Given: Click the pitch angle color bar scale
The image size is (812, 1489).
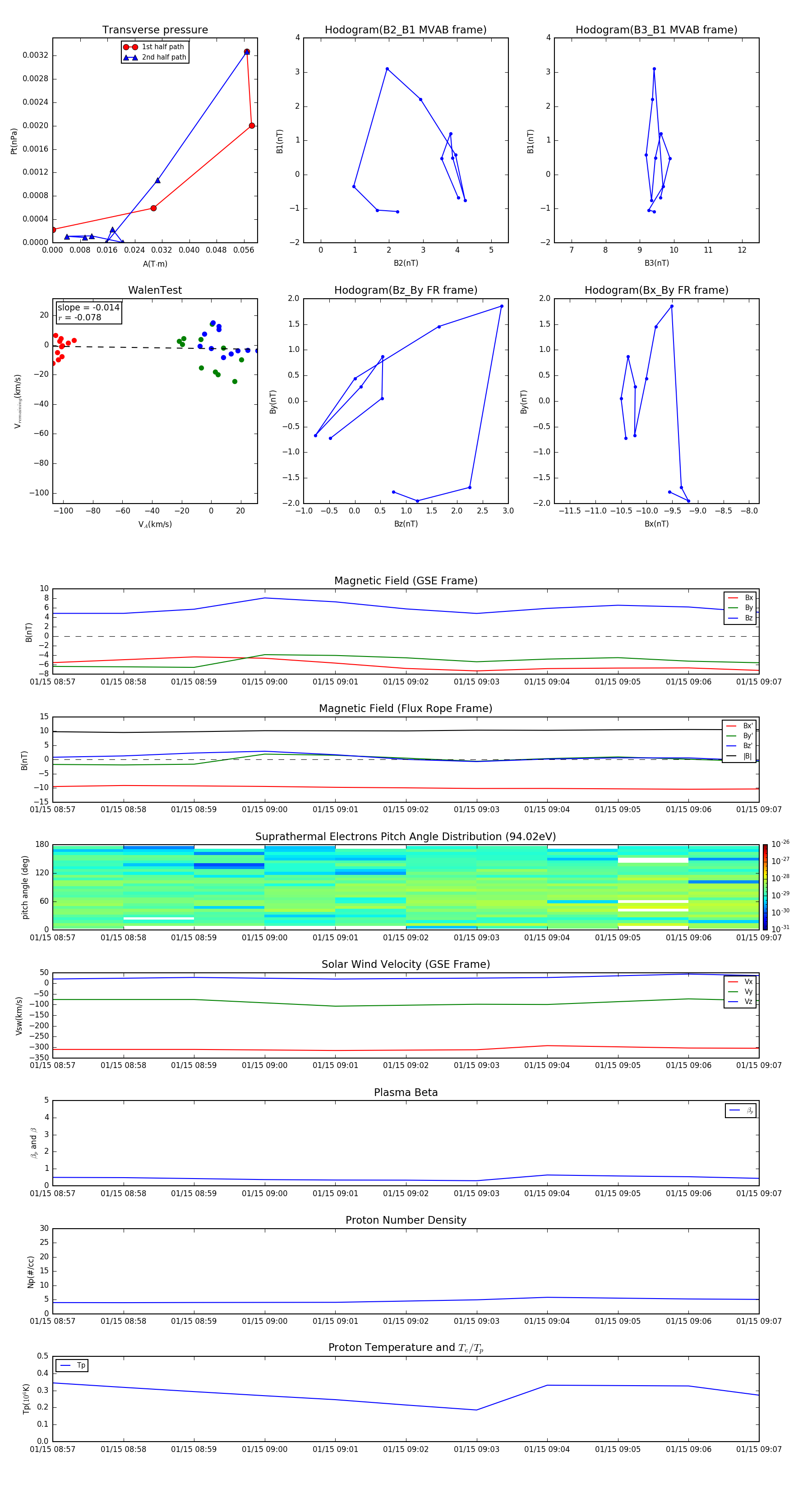Looking at the screenshot, I should (x=765, y=887).
